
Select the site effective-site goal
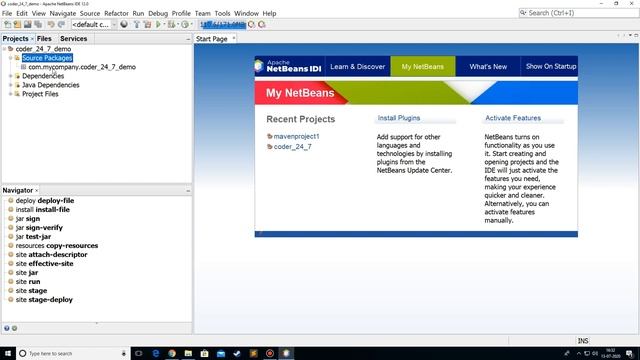point(44,263)
